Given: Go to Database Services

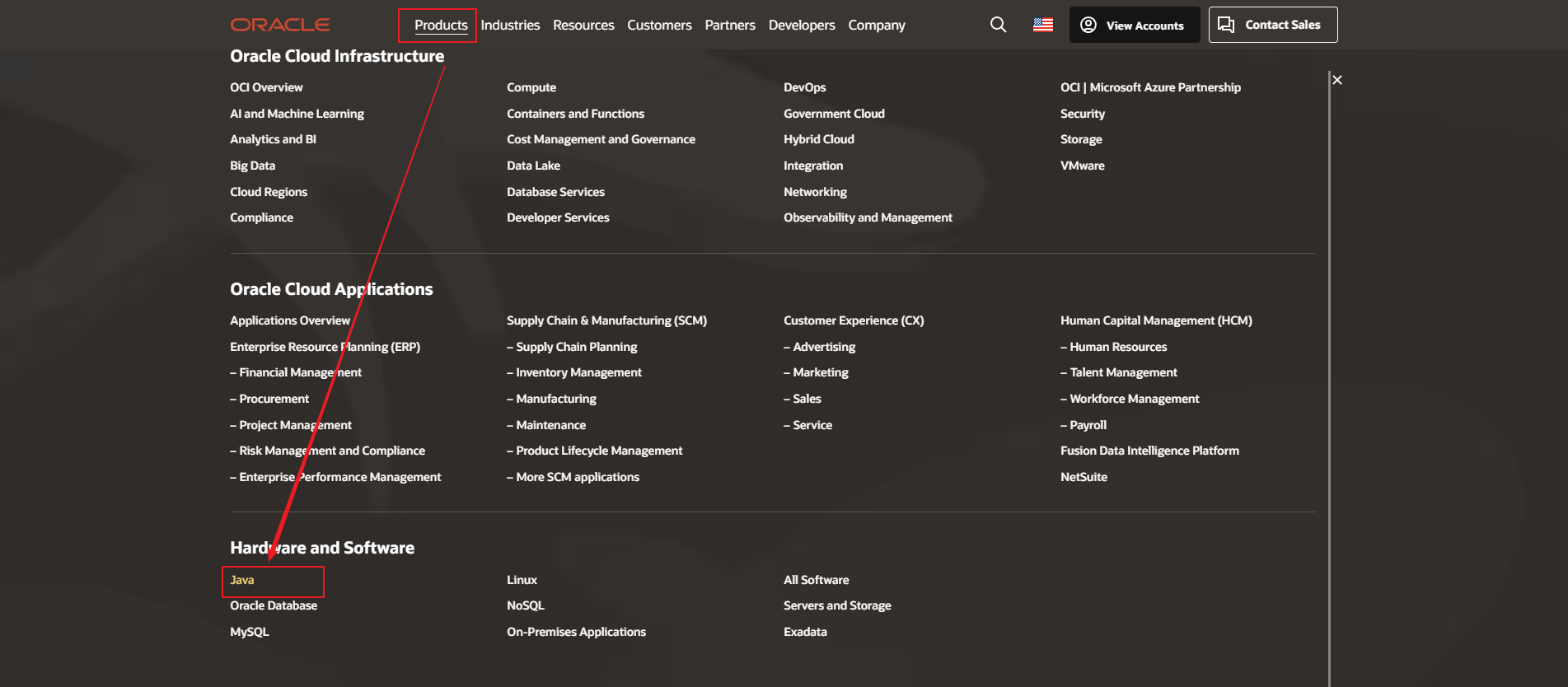Looking at the screenshot, I should (555, 192).
